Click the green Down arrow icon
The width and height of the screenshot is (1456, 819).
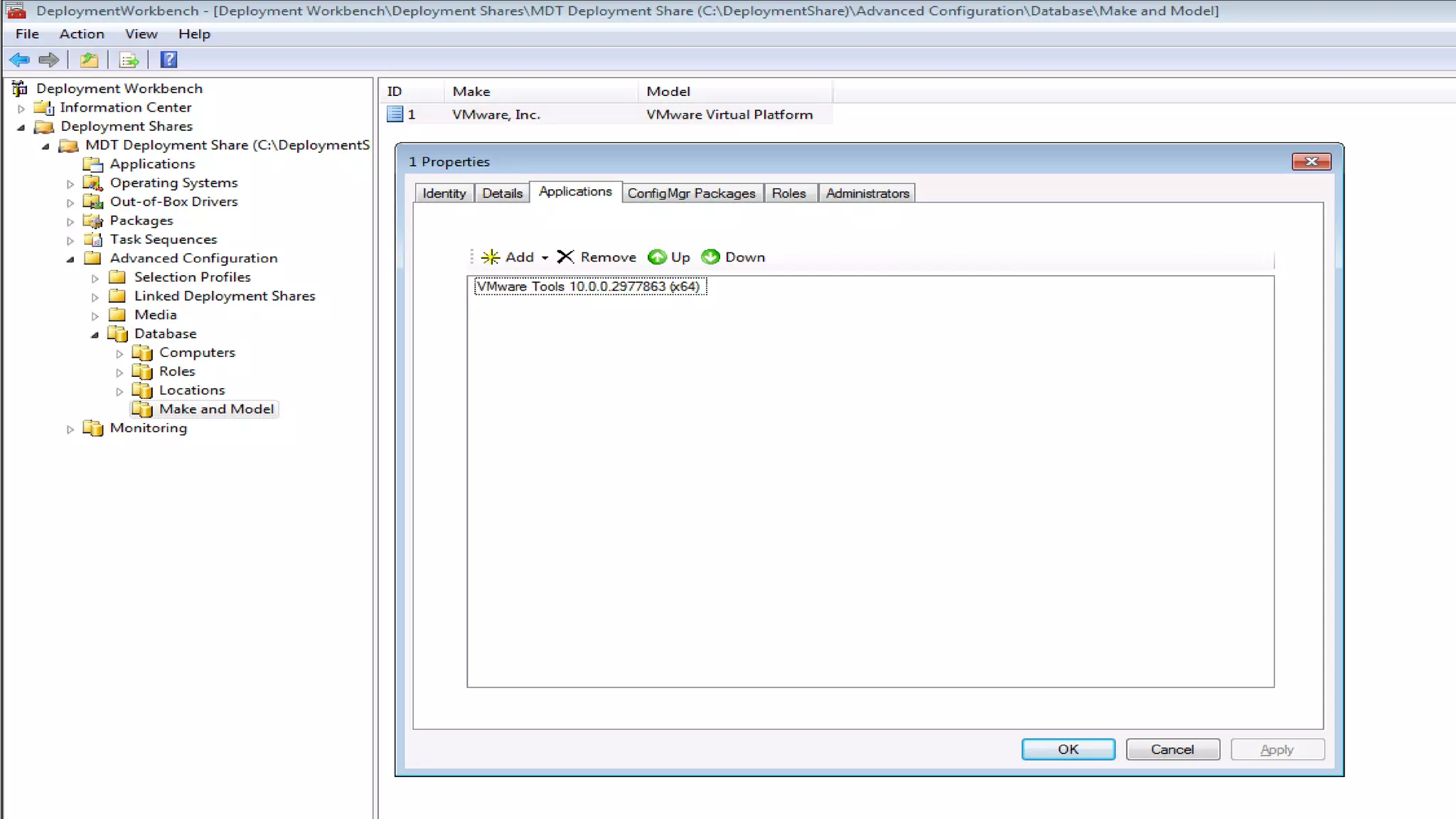pos(710,257)
